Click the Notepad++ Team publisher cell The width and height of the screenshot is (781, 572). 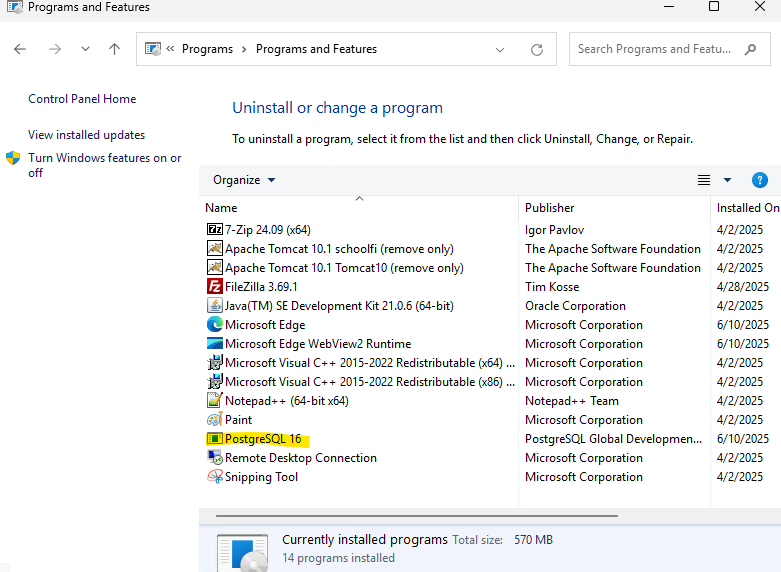pos(572,401)
